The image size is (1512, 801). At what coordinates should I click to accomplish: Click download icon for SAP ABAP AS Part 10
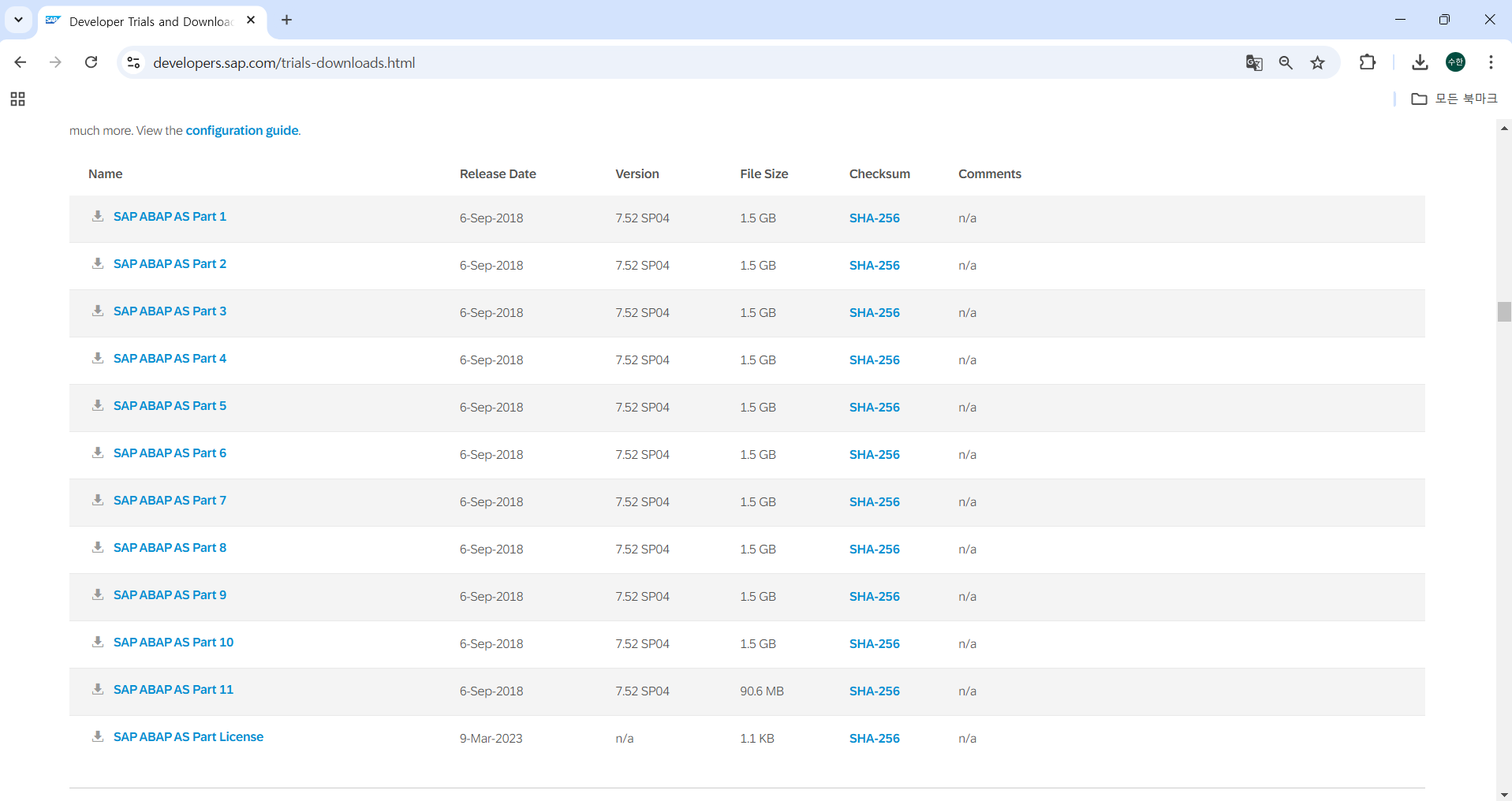pos(98,642)
